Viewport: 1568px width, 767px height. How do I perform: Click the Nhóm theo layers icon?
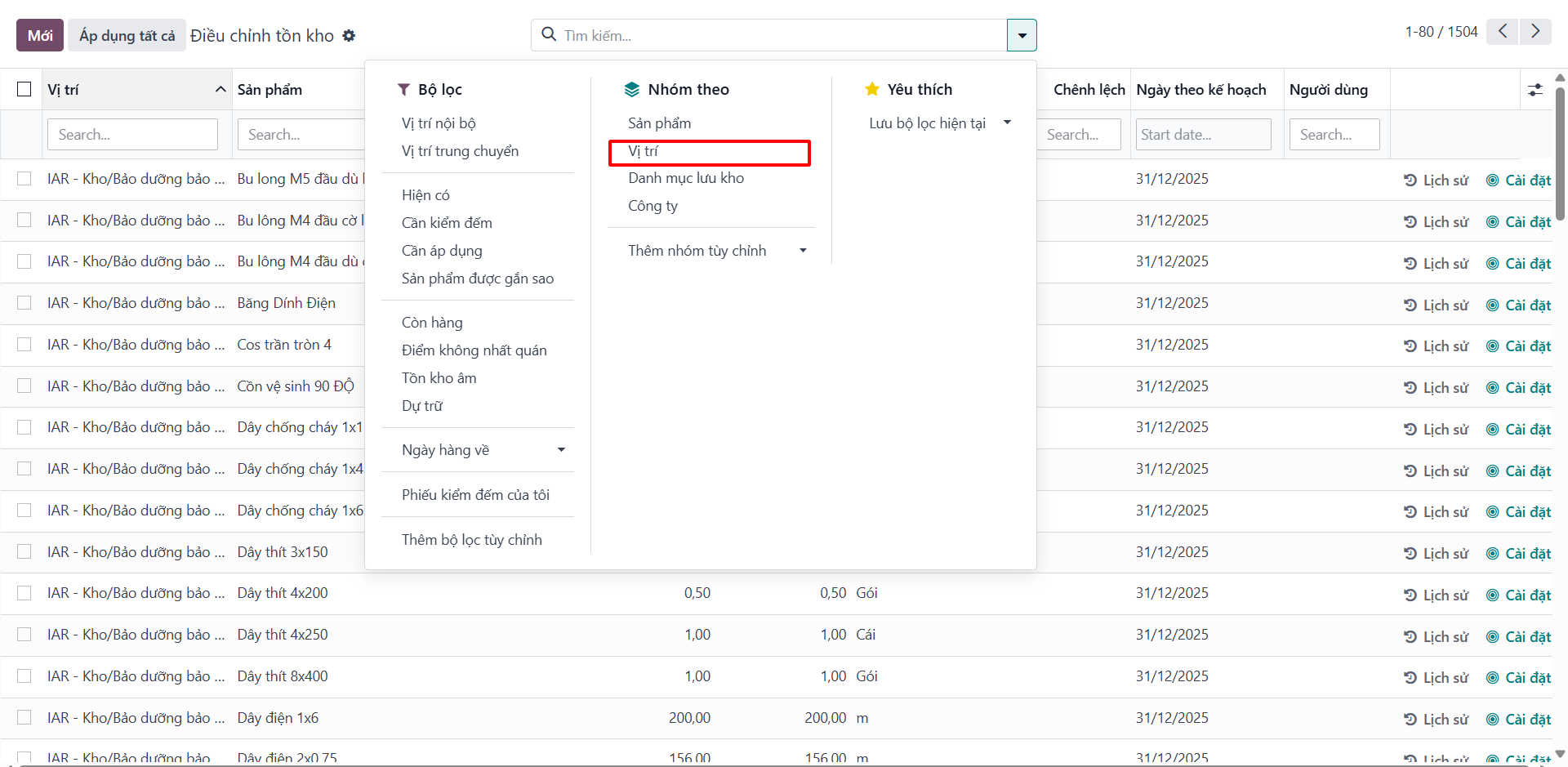click(631, 90)
